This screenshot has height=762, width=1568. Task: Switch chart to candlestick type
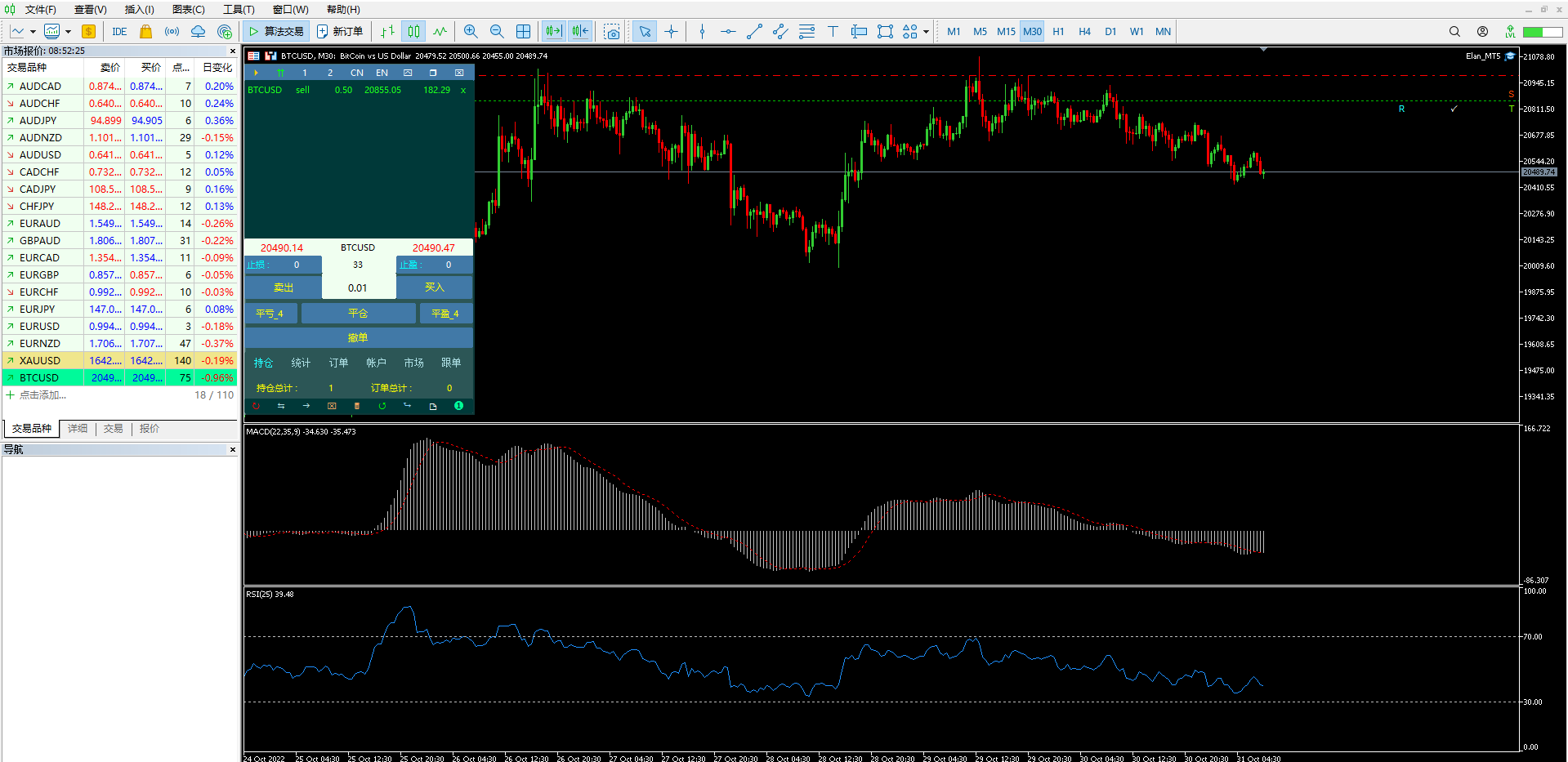(414, 32)
